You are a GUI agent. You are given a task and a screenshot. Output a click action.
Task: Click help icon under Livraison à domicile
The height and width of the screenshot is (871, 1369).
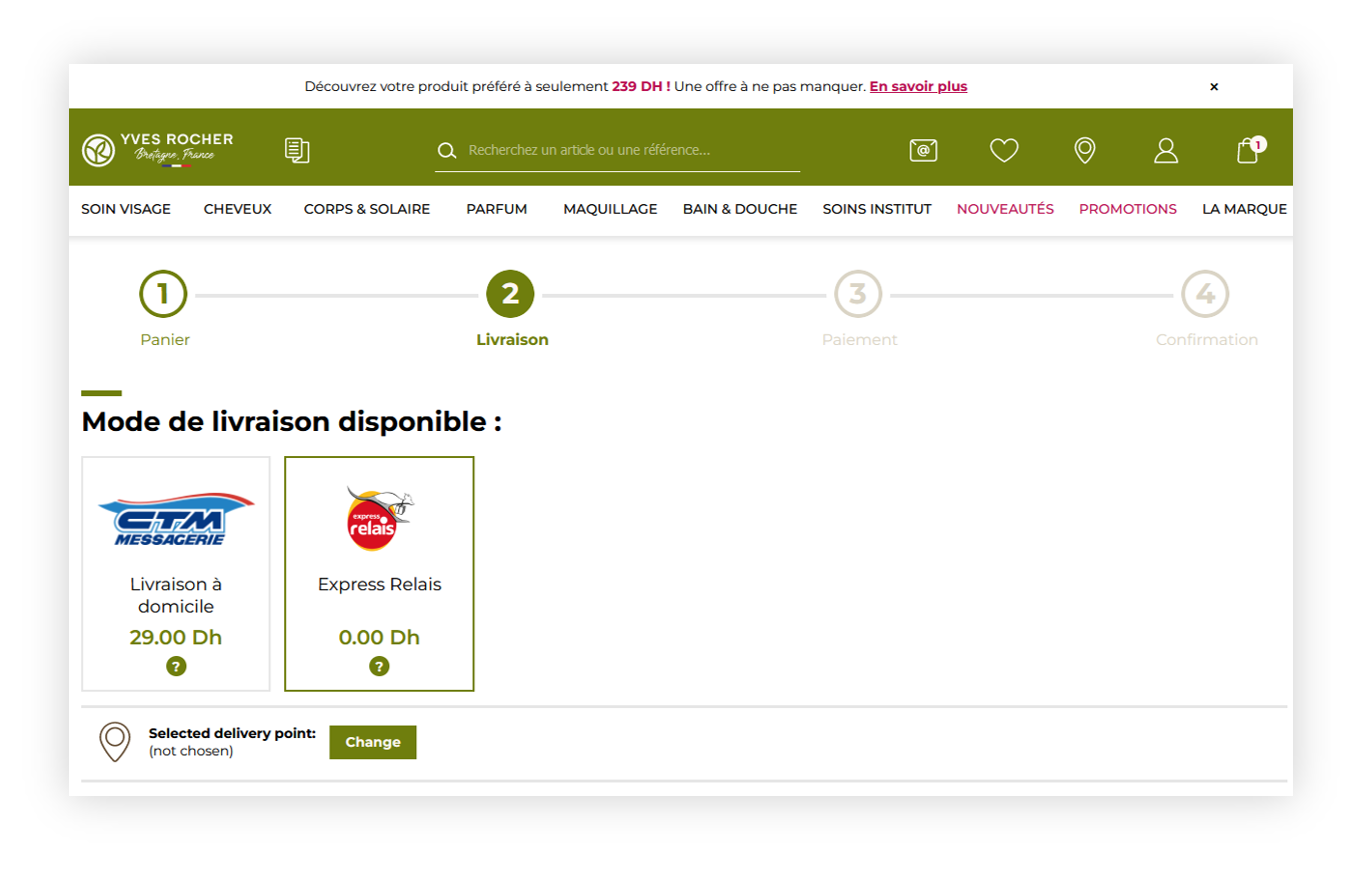(176, 666)
